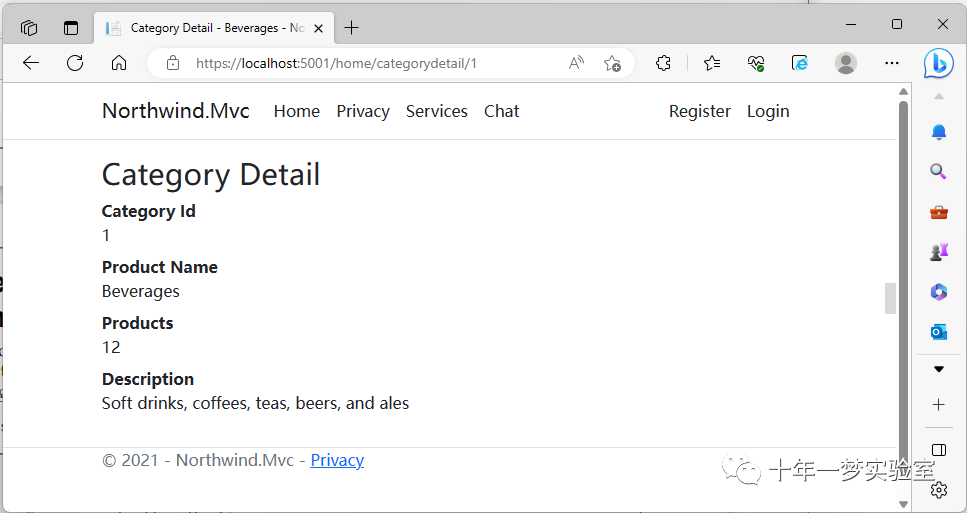Screen dimensions: 967x513
Task: View site info via address bar lock icon
Action: [173, 63]
